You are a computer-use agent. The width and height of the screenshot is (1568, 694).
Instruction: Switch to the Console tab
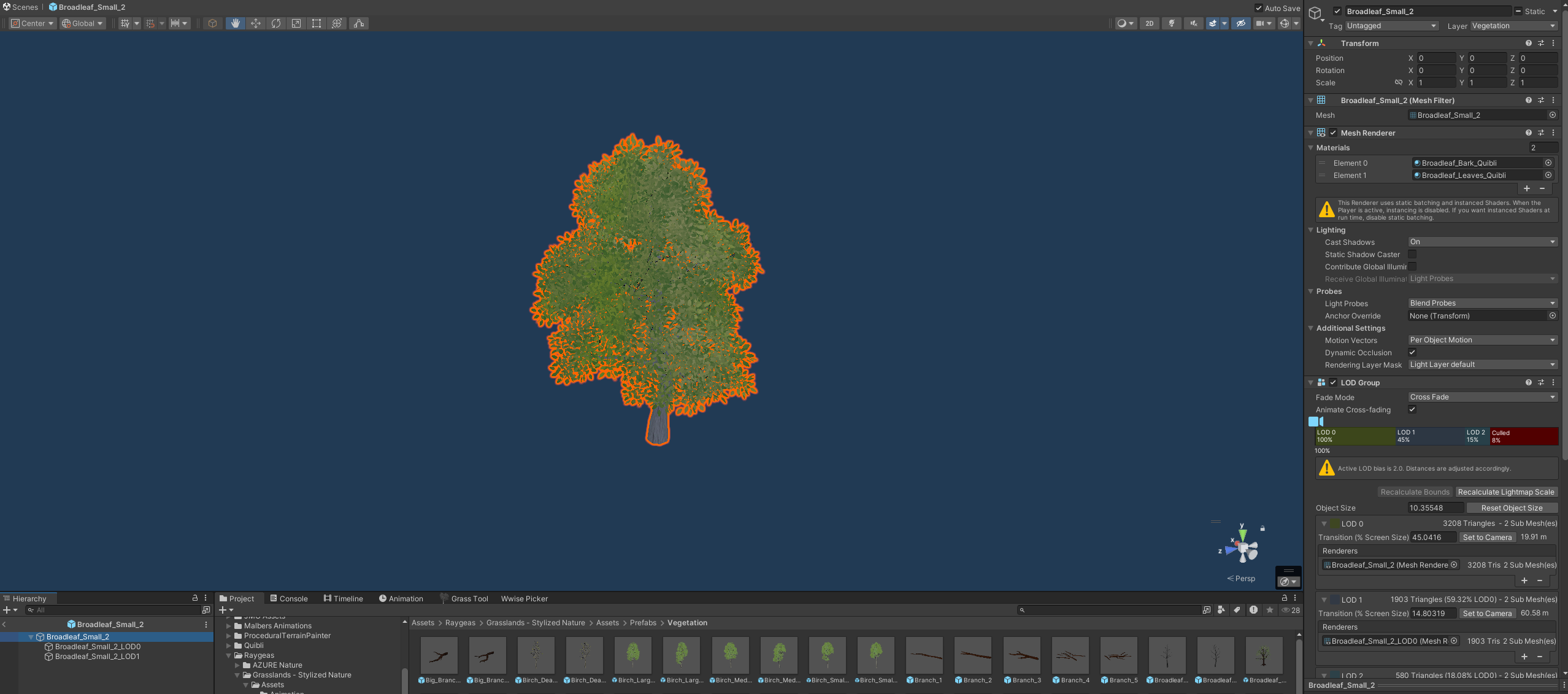[289, 598]
